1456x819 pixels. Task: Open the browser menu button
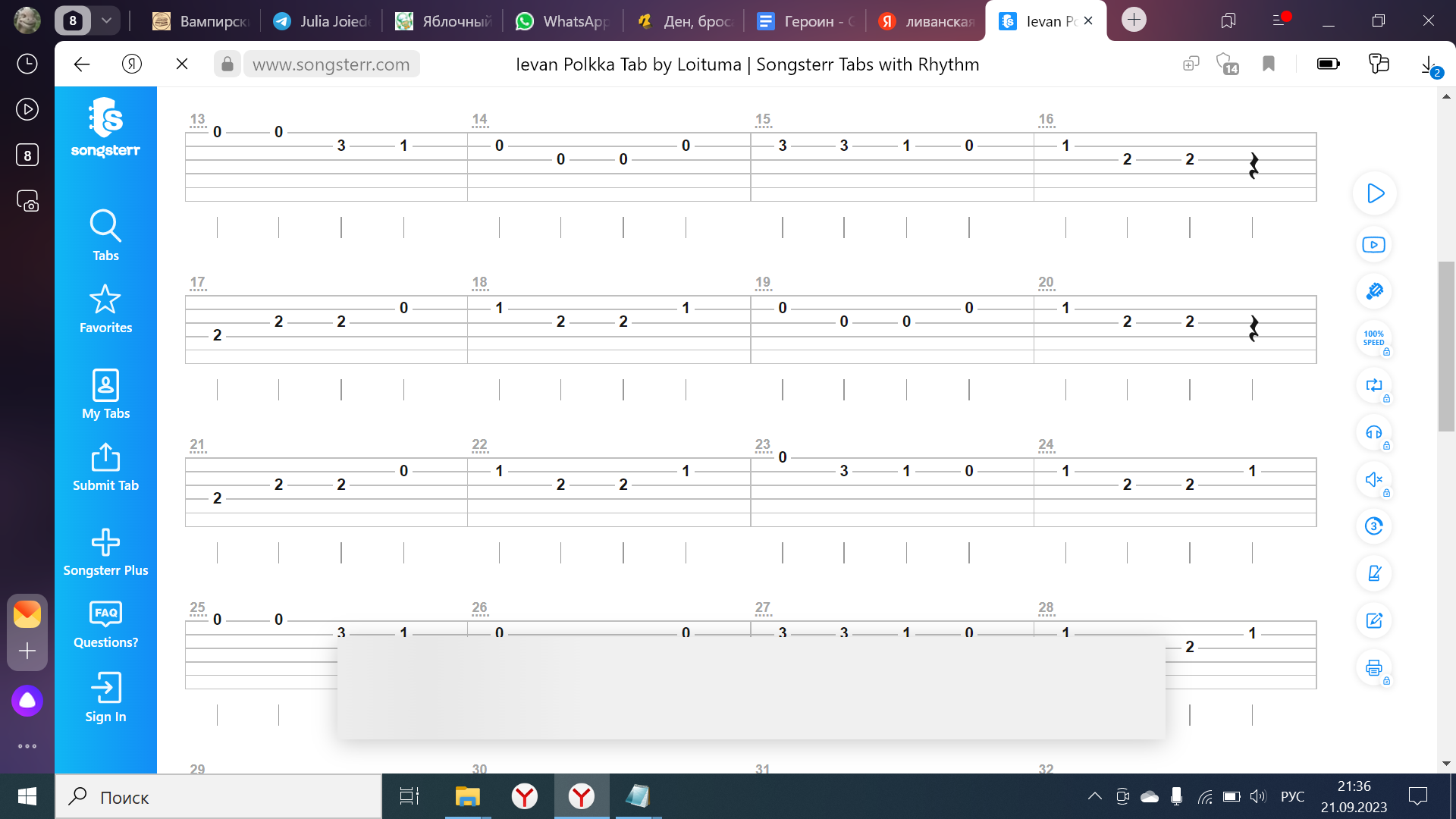tap(1279, 20)
